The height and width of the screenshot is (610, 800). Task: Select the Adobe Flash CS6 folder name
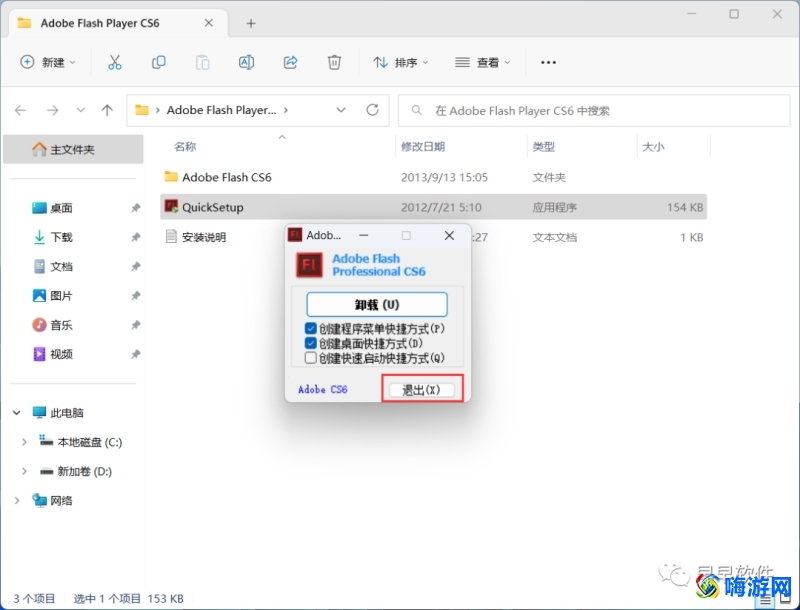coord(227,177)
